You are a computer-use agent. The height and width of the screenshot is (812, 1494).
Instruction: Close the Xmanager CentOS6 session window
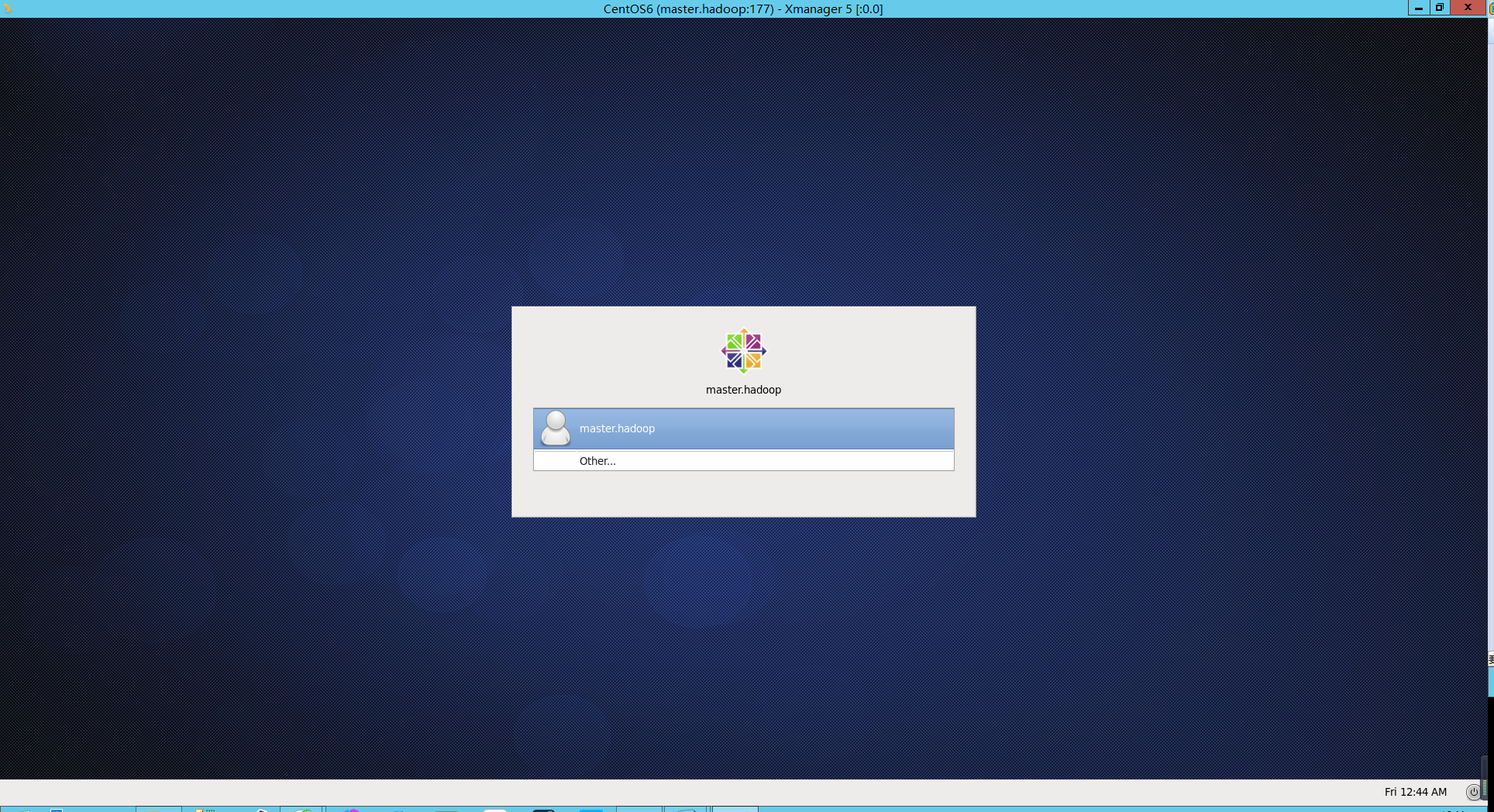click(x=1468, y=8)
